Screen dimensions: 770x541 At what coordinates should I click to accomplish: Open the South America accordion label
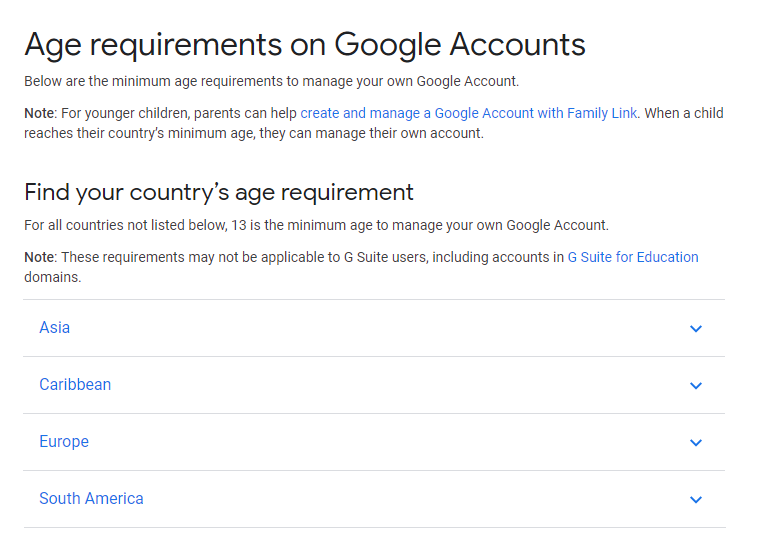pyautogui.click(x=91, y=499)
